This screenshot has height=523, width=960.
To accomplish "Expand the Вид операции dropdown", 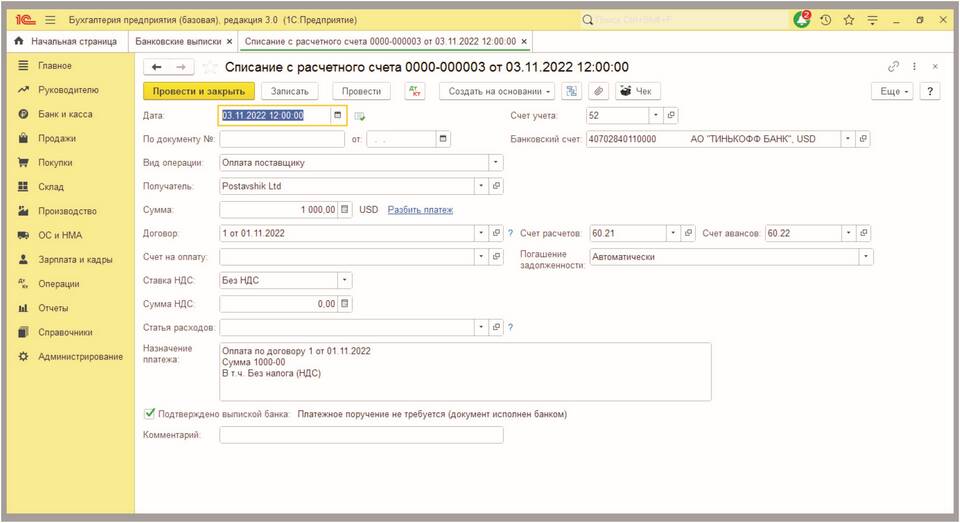I will (496, 162).
